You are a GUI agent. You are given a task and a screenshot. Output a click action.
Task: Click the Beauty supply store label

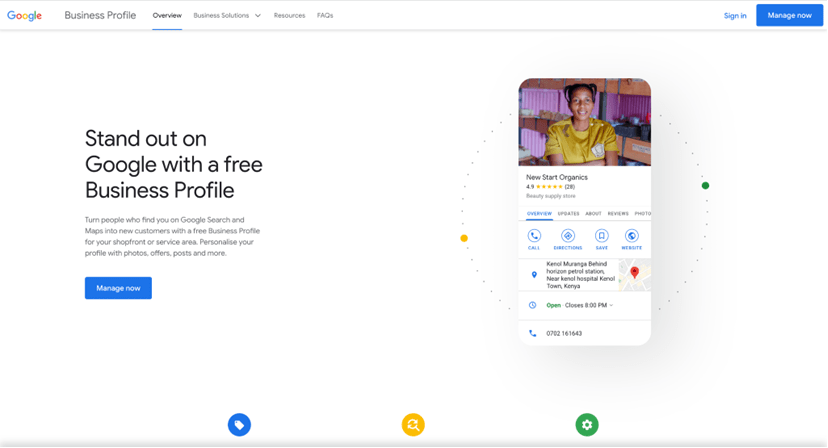(x=551, y=196)
